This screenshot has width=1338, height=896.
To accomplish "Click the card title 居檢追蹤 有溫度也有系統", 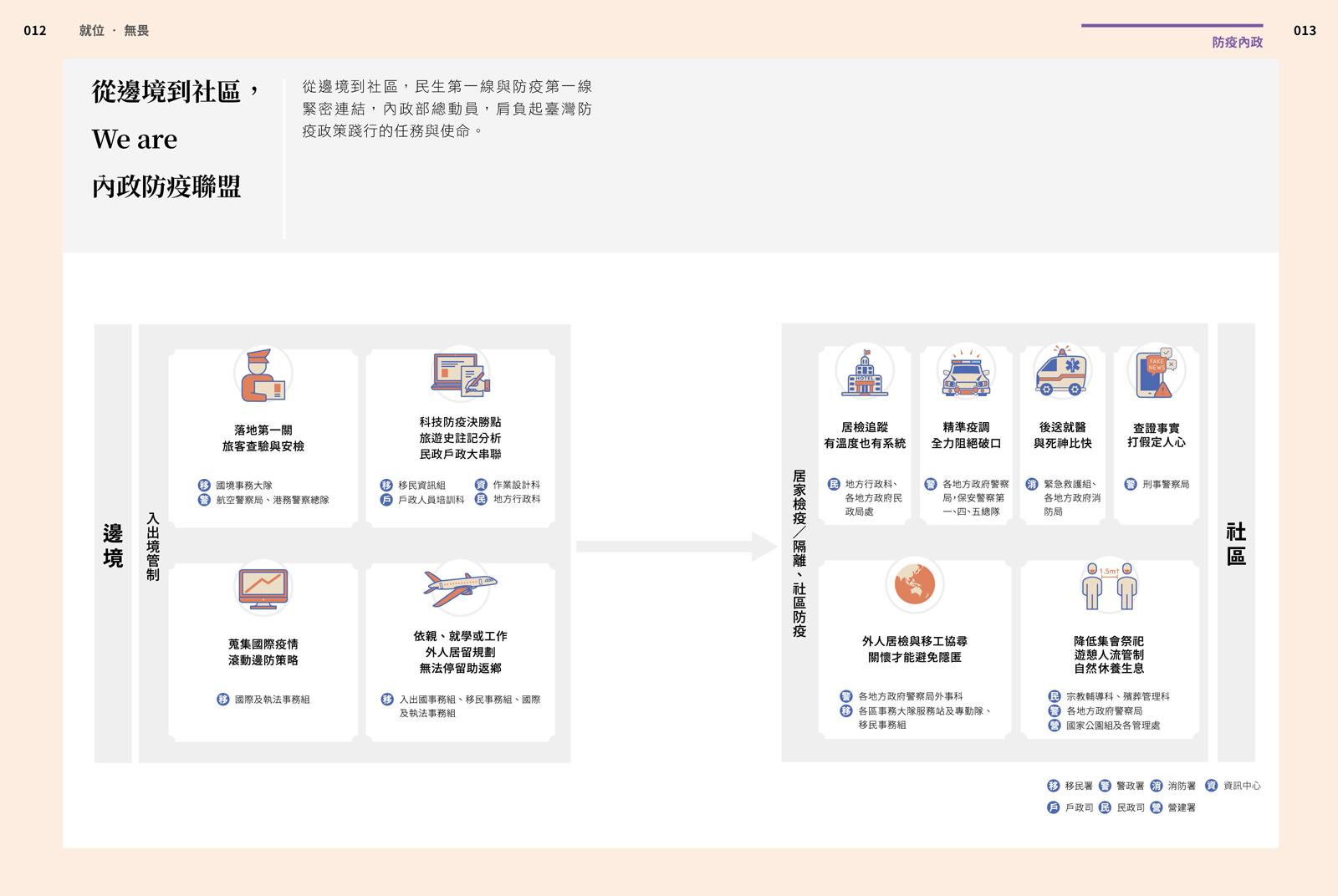I will [x=865, y=435].
